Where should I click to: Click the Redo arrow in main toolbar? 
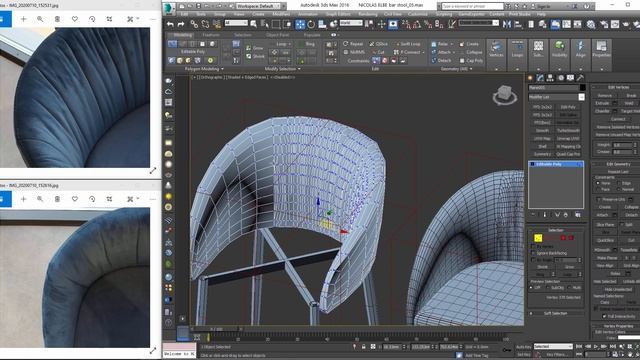(x=181, y=24)
